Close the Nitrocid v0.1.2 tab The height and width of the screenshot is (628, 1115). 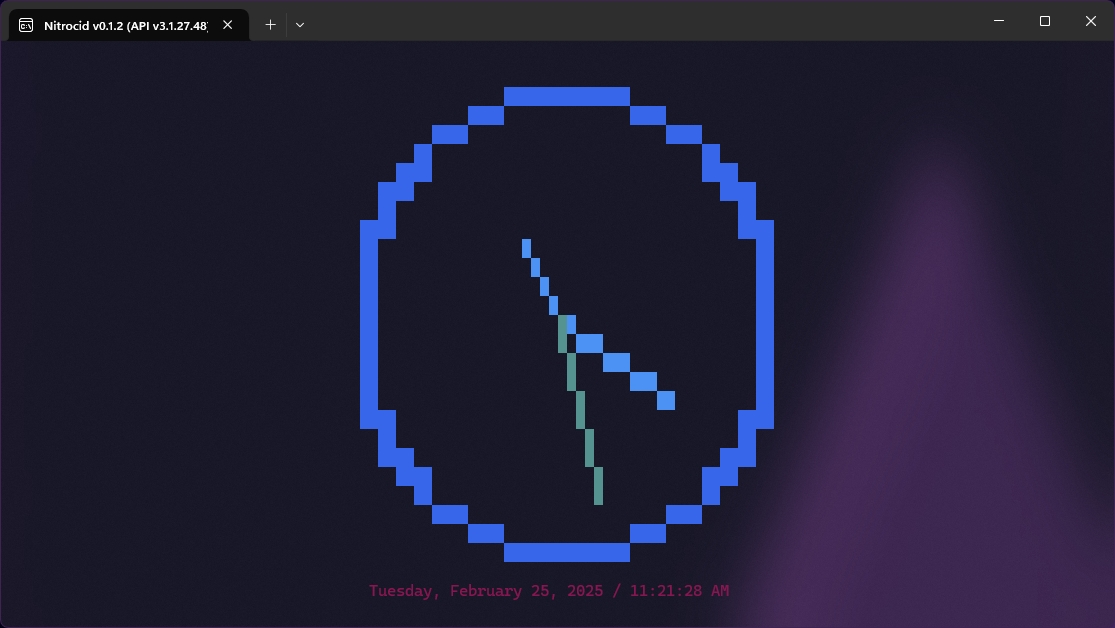click(227, 24)
